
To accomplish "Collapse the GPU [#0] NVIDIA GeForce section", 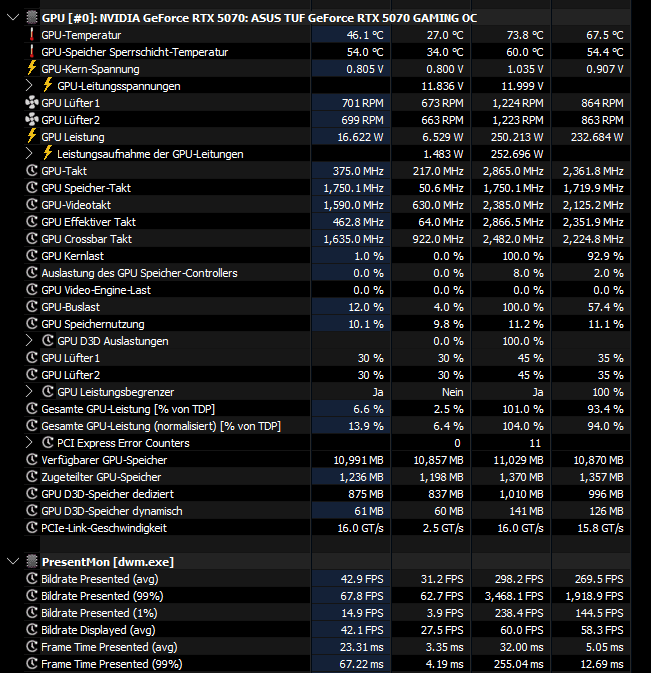I will pyautogui.click(x=13, y=18).
